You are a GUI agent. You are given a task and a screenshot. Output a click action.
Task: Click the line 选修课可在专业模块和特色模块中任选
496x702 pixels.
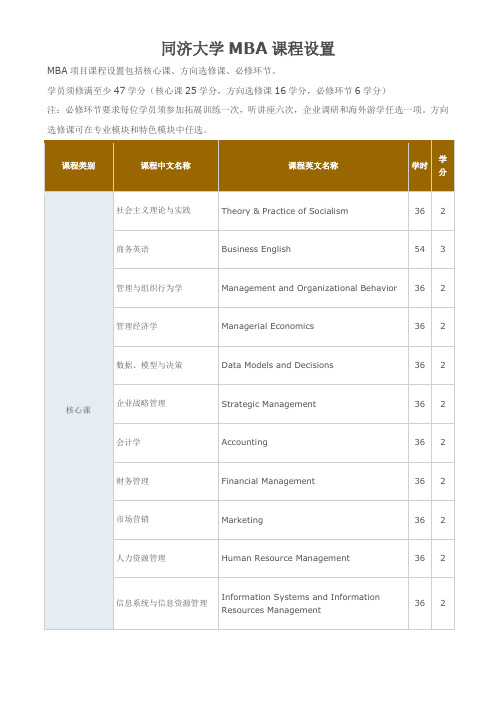click(x=128, y=130)
